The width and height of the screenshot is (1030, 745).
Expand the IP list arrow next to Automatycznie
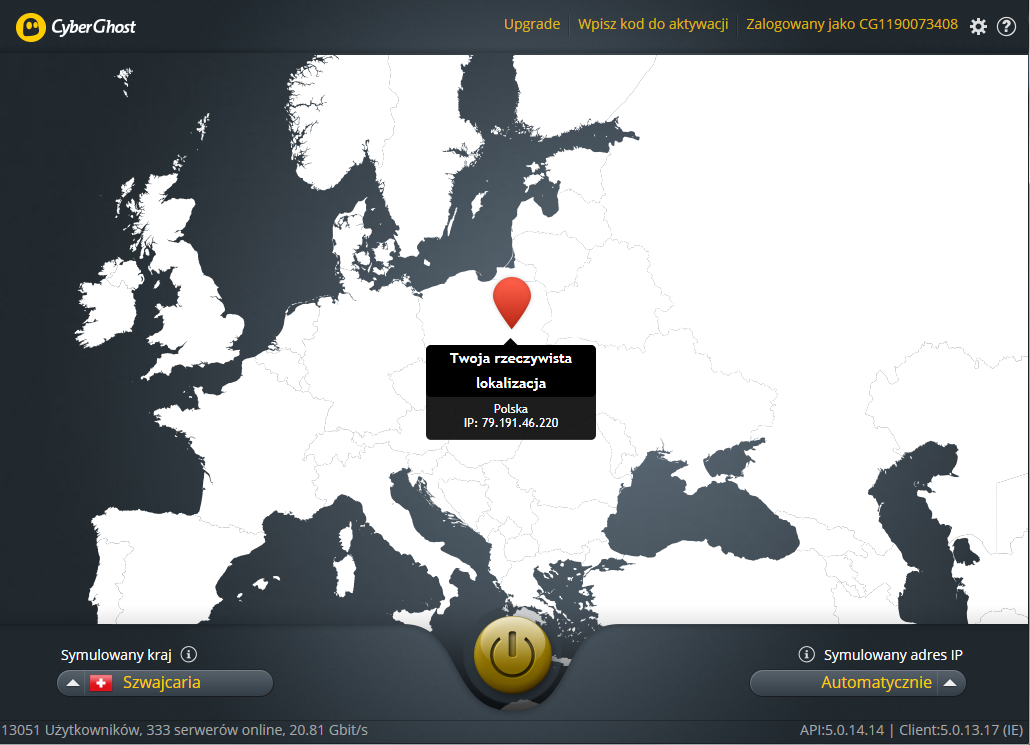[950, 683]
